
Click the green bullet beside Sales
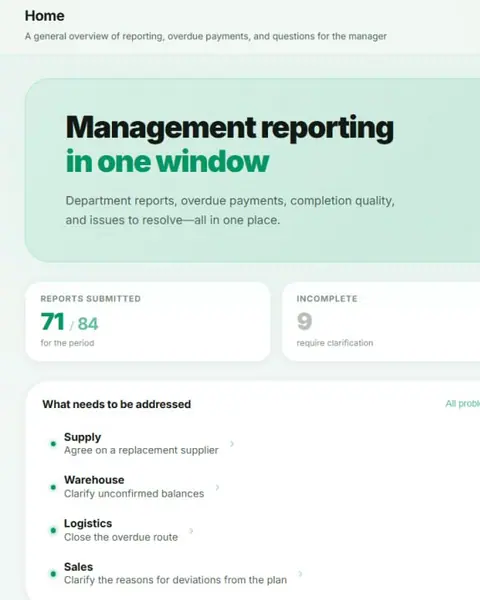(53, 574)
